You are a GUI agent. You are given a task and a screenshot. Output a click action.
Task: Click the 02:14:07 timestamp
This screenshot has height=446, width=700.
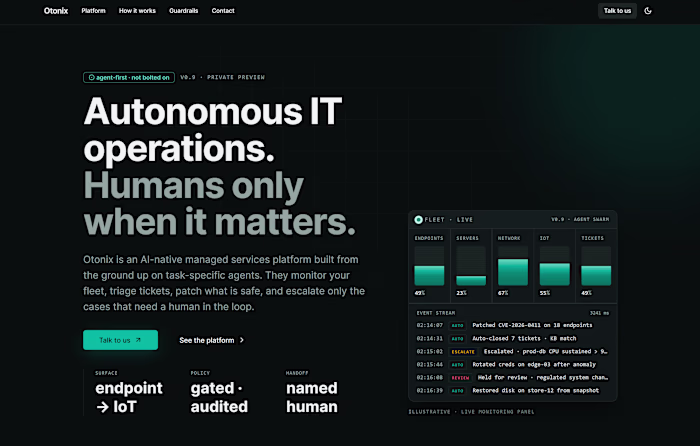click(429, 325)
